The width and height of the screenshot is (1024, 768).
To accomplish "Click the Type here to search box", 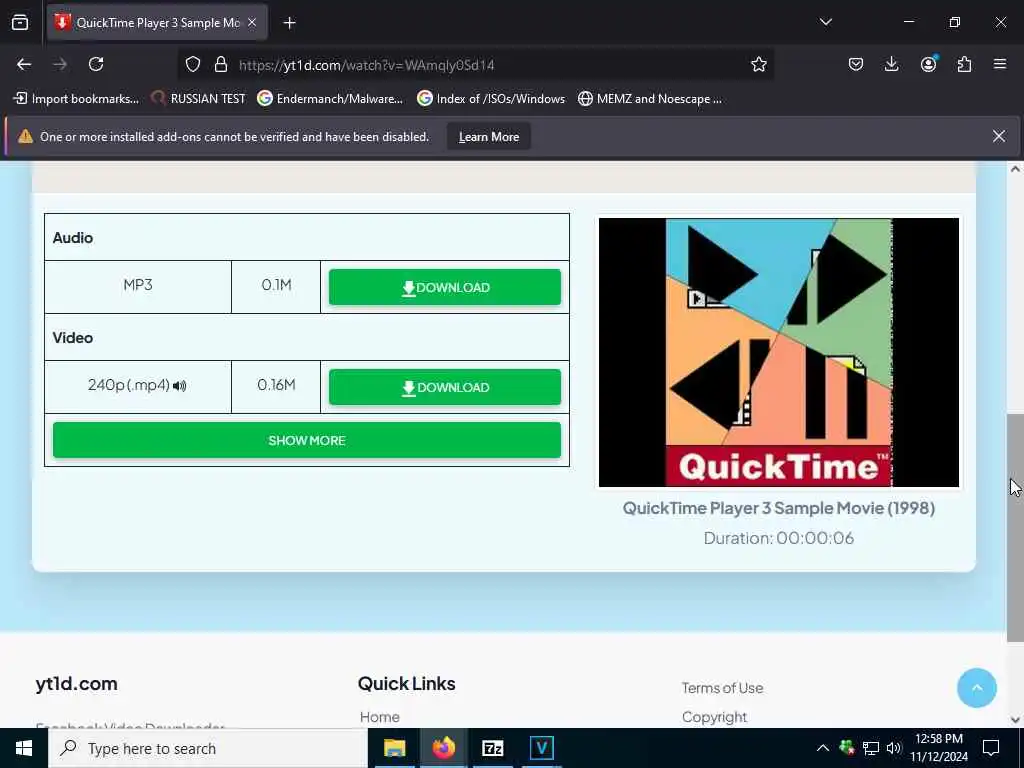I will tap(208, 748).
